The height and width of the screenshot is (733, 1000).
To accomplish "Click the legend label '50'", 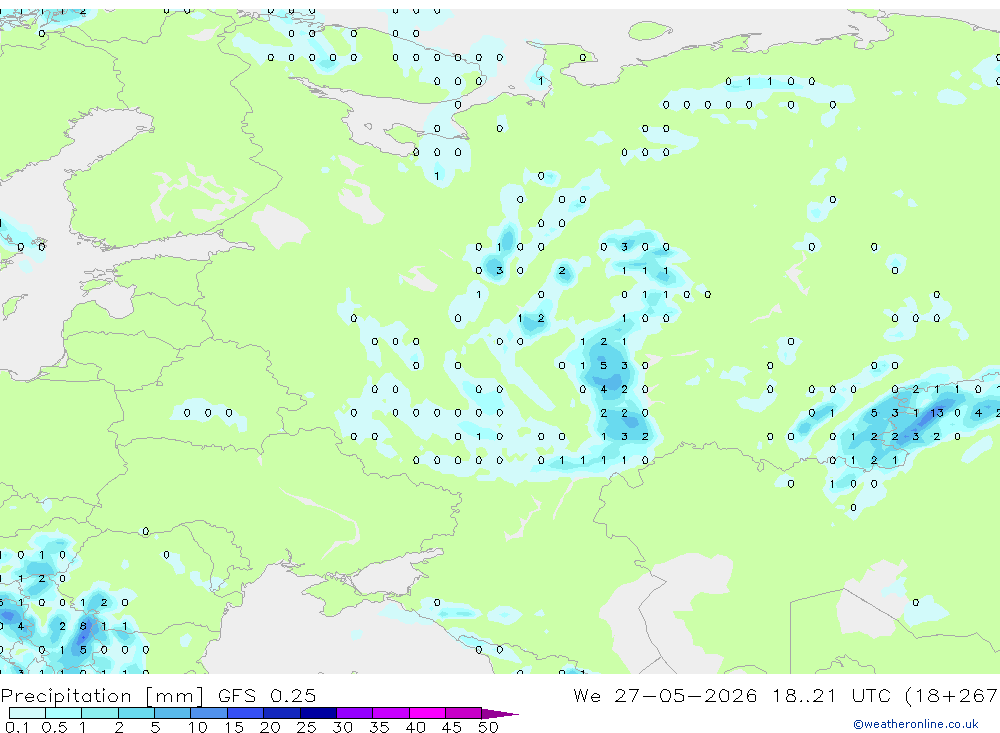I will pos(488,727).
